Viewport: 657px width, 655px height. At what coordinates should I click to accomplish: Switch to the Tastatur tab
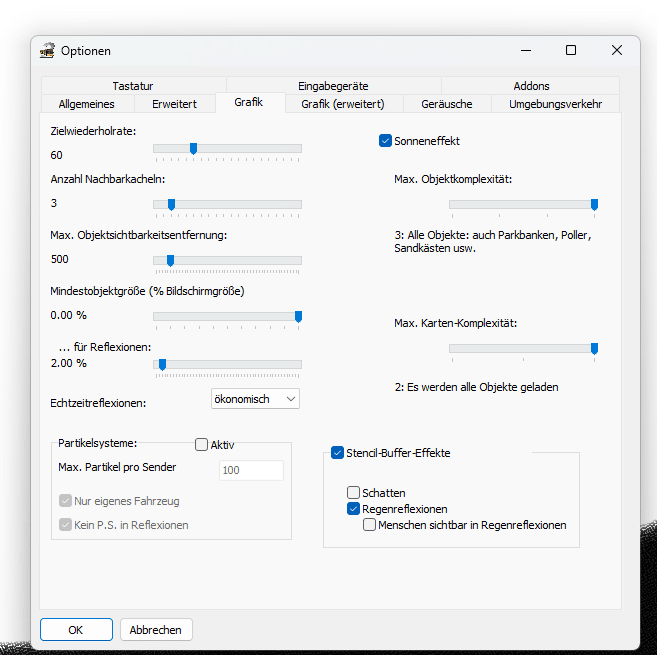point(133,86)
